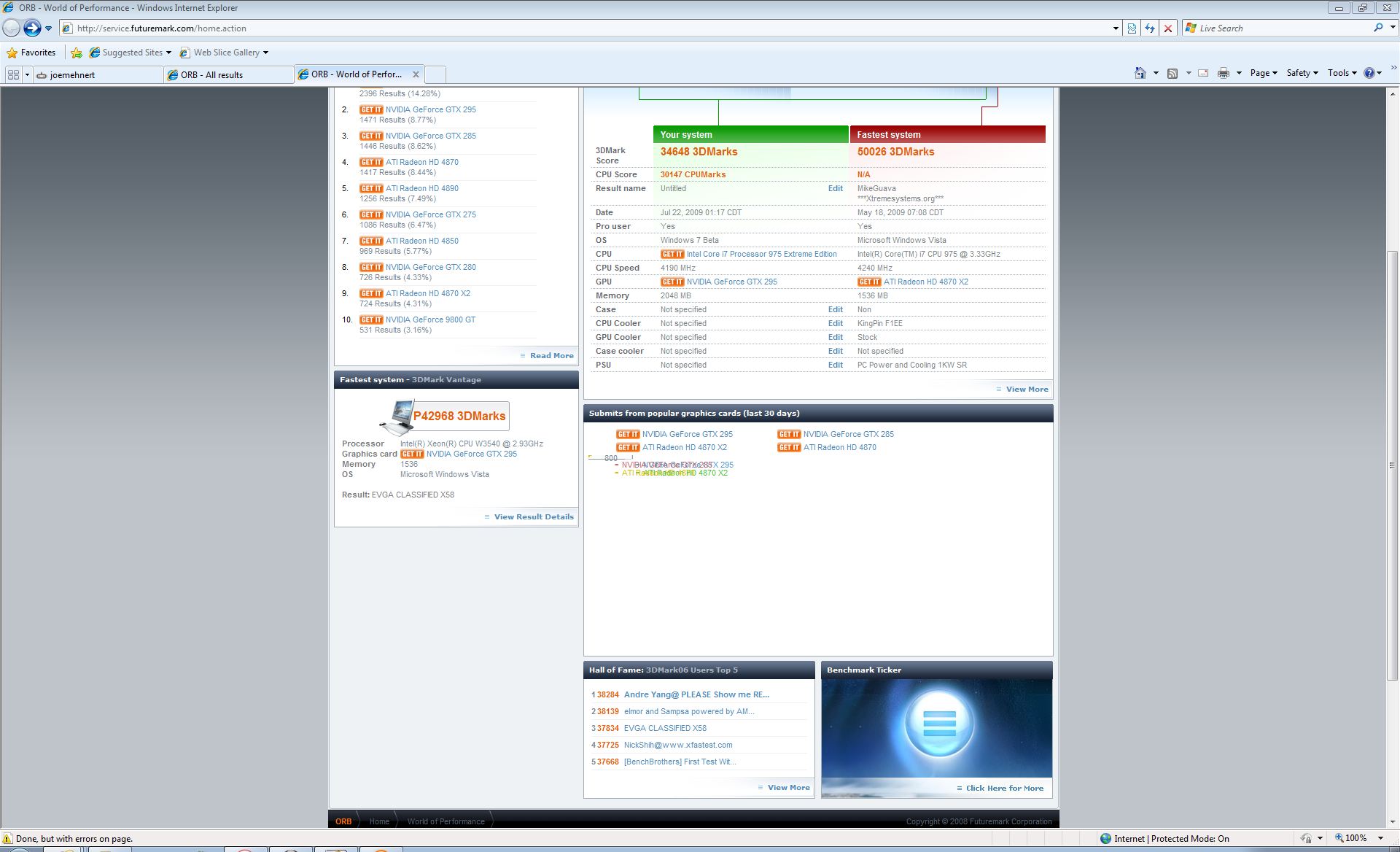This screenshot has width=1400, height=852.
Task: Click the Print printer icon
Action: pyautogui.click(x=1224, y=73)
